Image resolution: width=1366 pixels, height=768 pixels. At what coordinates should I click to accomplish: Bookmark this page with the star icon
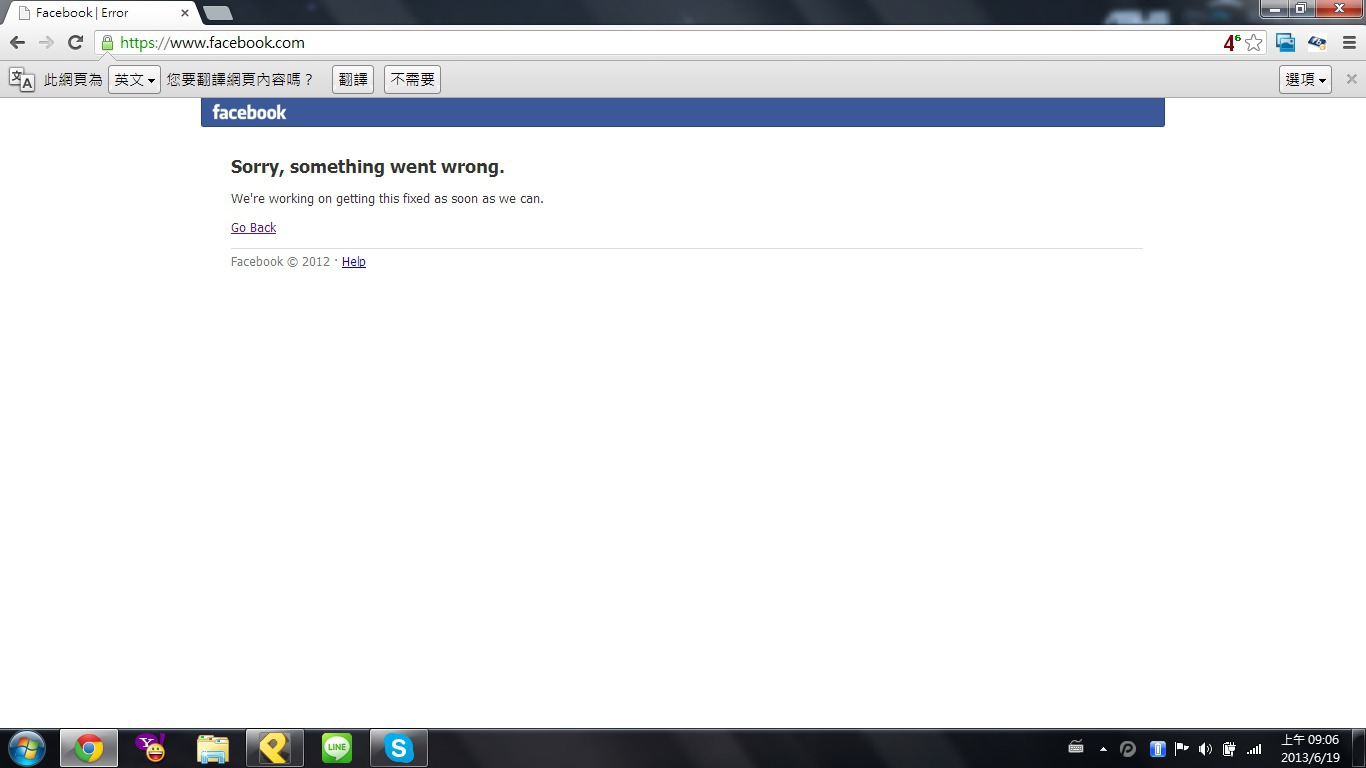coord(1254,43)
